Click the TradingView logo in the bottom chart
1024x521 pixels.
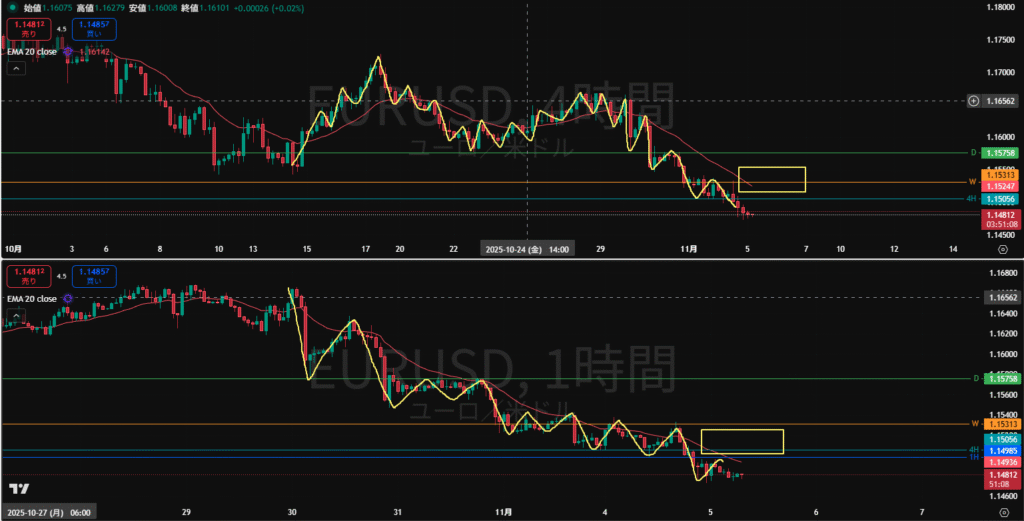pyautogui.click(x=17, y=488)
